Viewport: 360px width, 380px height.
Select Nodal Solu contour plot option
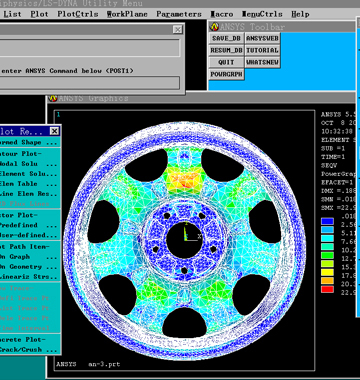(29, 164)
